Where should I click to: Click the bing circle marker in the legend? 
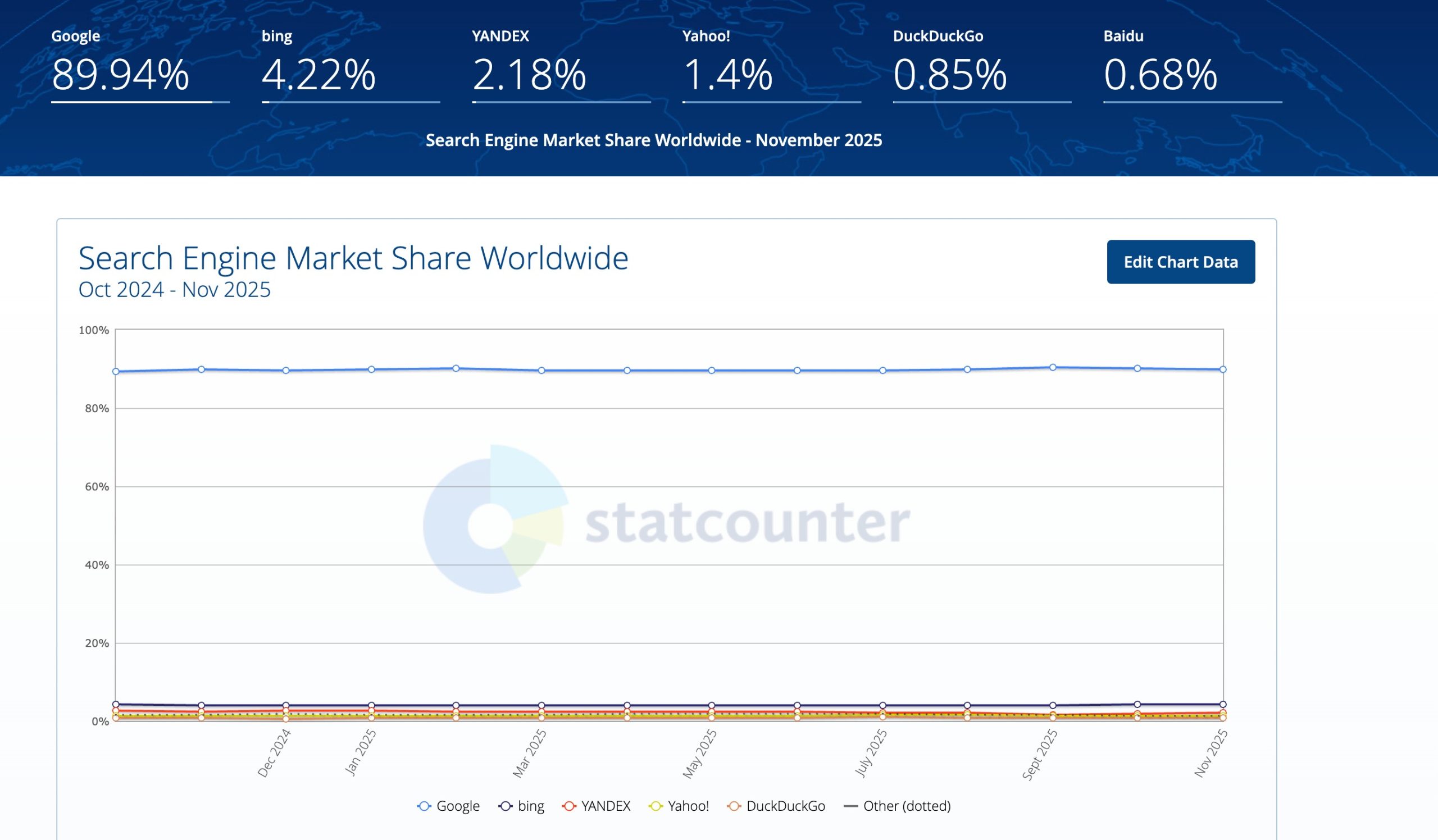pos(504,806)
